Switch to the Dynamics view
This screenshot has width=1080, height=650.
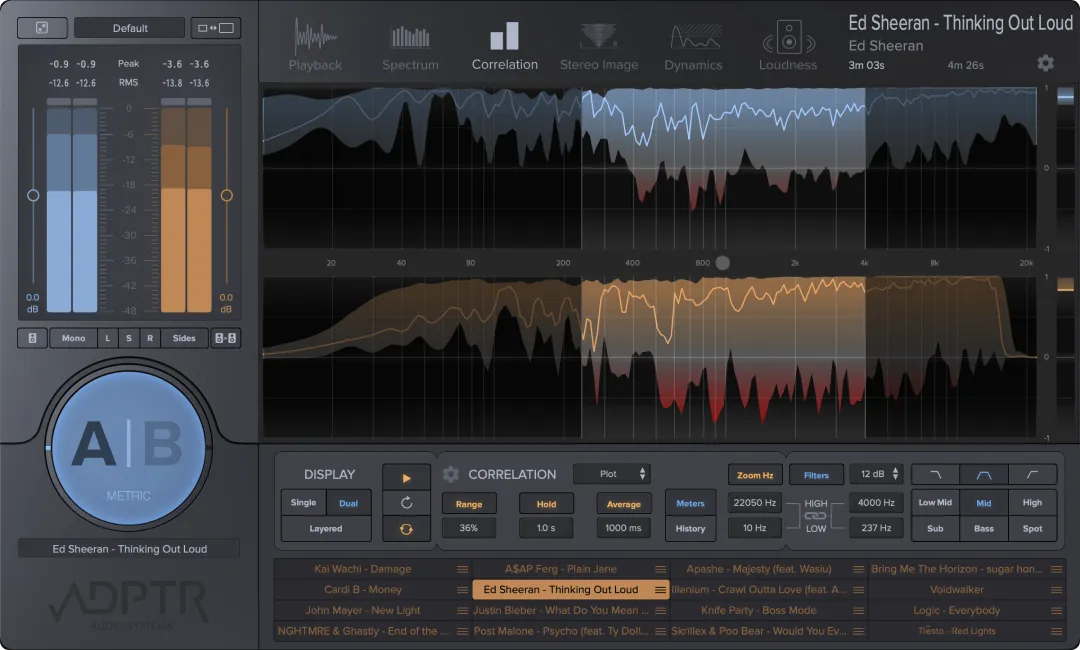click(693, 45)
